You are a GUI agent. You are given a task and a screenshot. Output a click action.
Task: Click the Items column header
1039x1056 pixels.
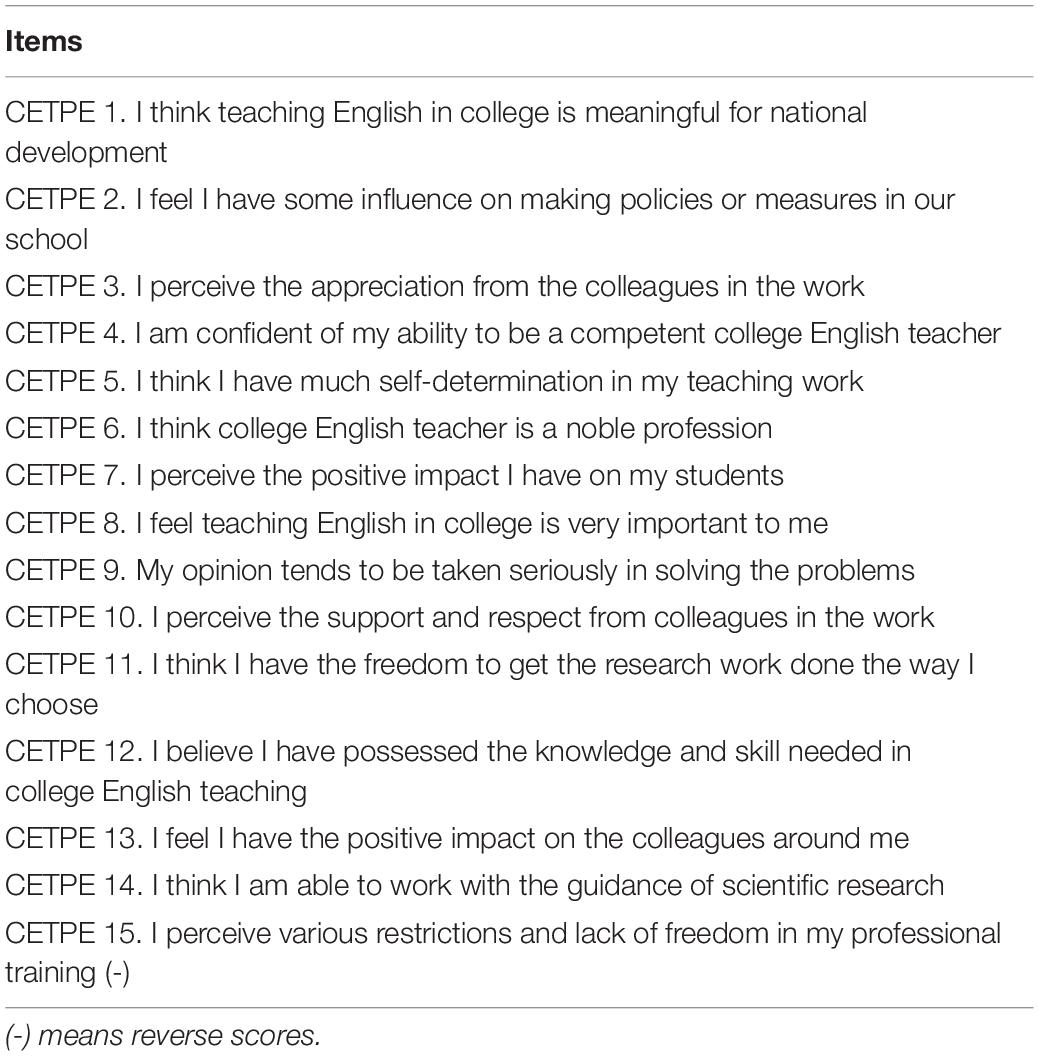point(44,42)
